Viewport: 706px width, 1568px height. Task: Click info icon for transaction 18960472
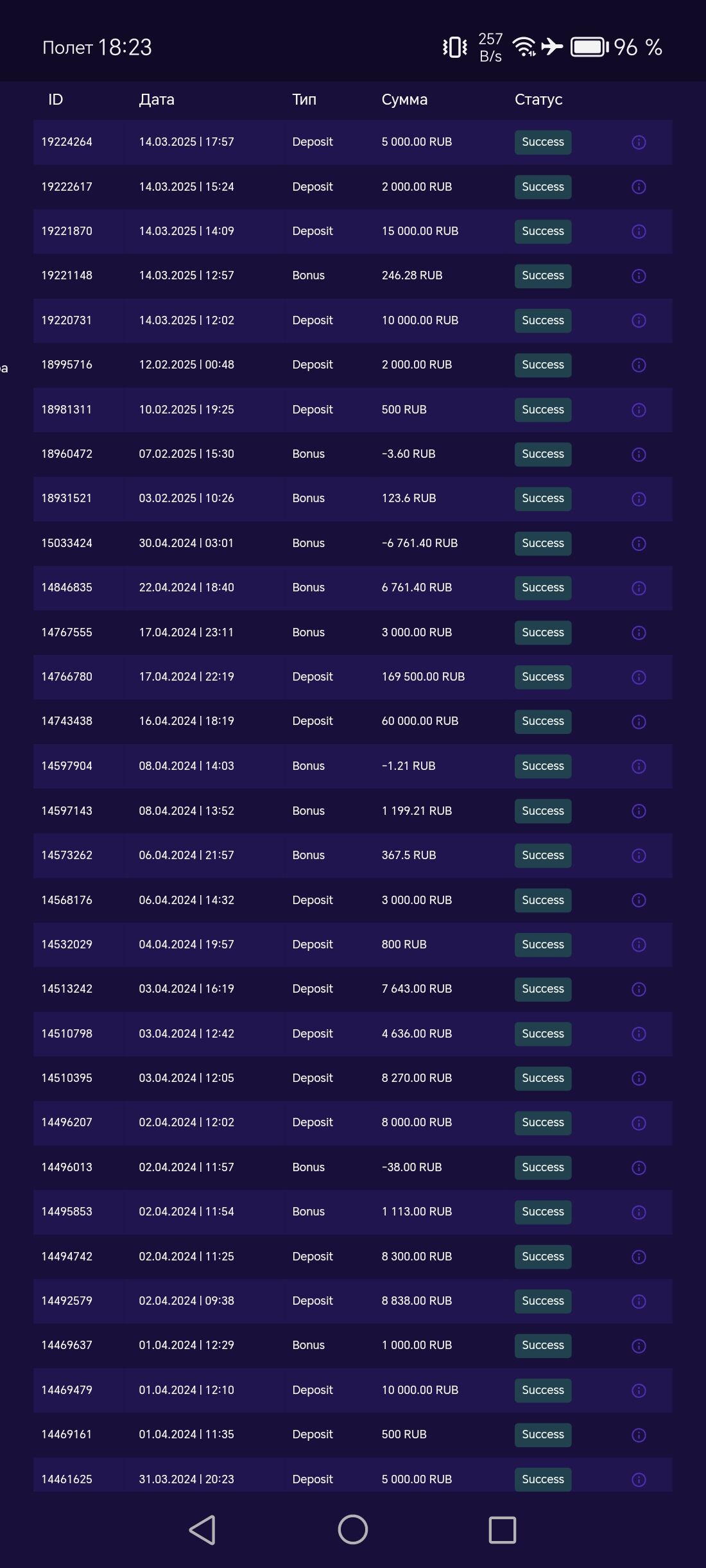639,454
